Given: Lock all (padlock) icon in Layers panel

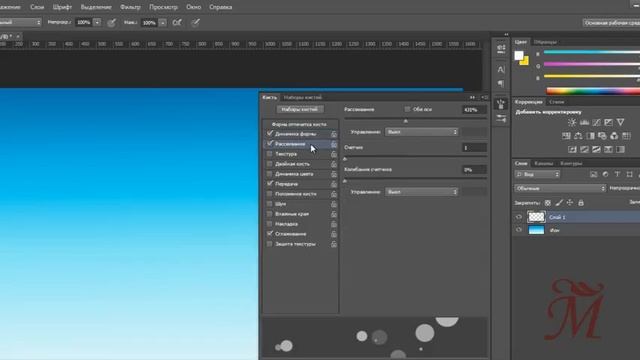Looking at the screenshot, I should pos(581,202).
